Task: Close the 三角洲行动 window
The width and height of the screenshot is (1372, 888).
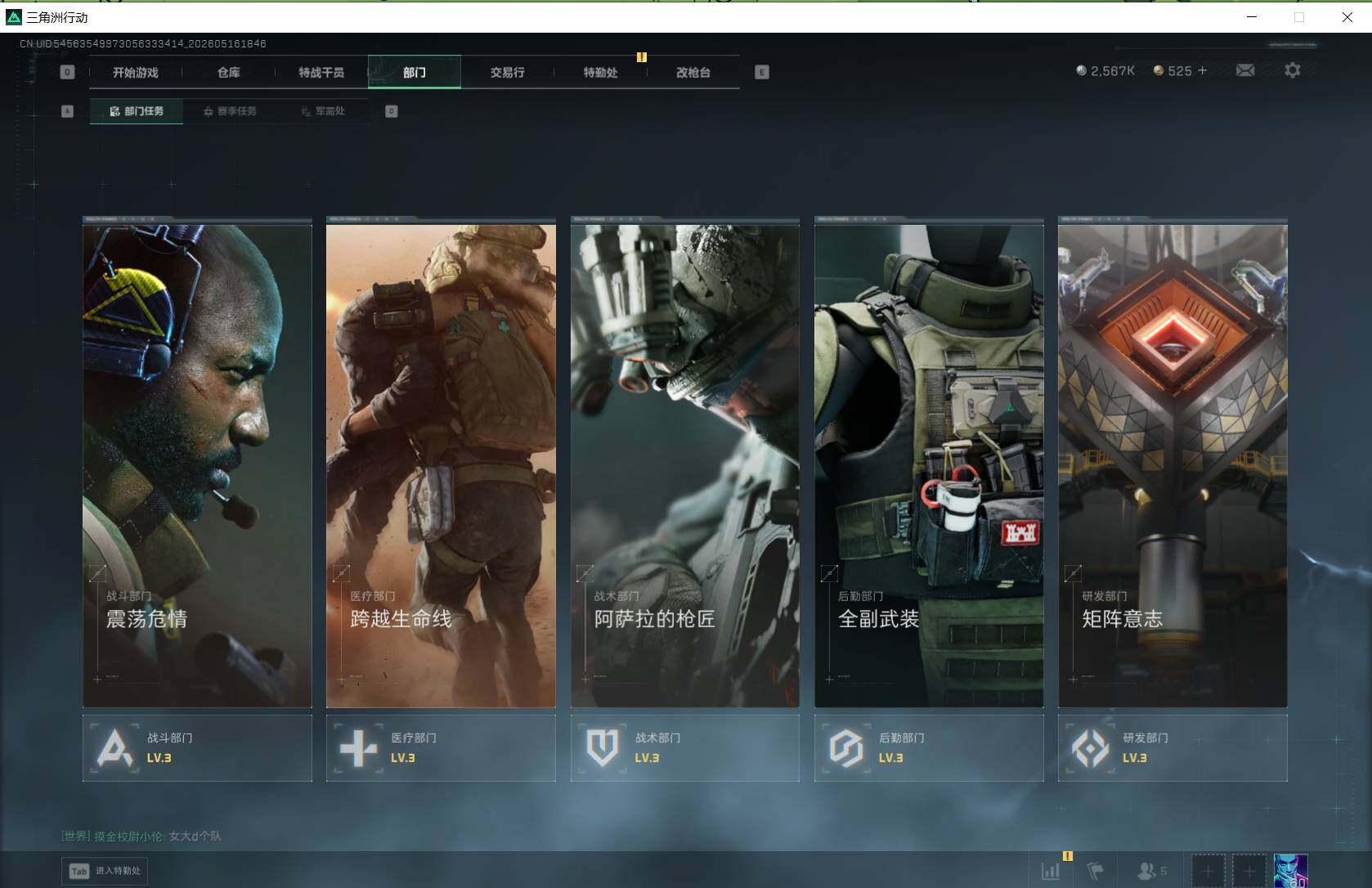Action: tap(1347, 16)
